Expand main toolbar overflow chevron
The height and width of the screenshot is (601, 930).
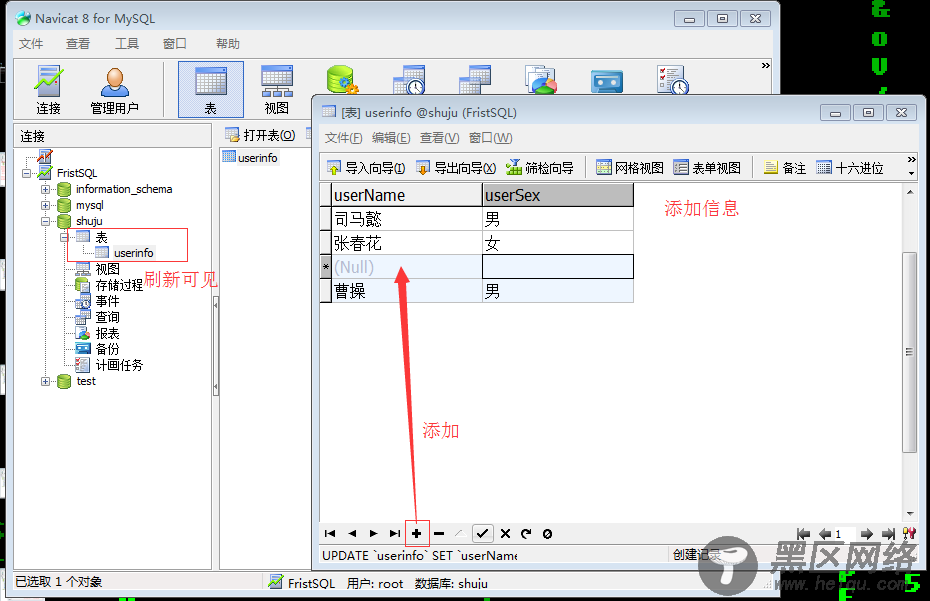tap(766, 66)
